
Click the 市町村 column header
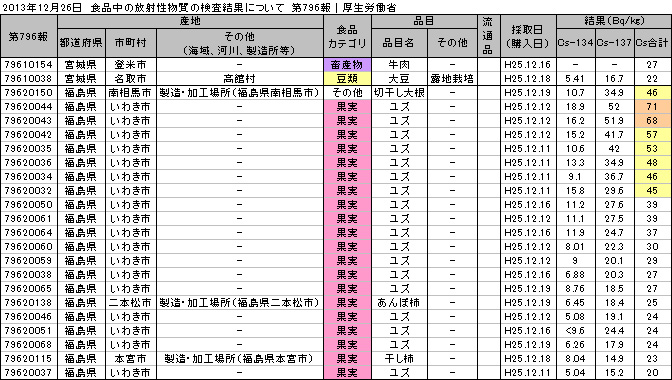tap(131, 43)
